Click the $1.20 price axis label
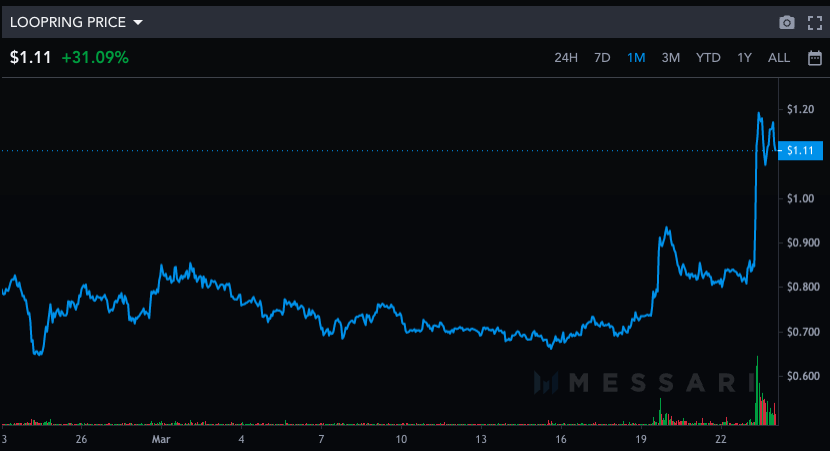Image resolution: width=830 pixels, height=451 pixels. click(x=800, y=109)
